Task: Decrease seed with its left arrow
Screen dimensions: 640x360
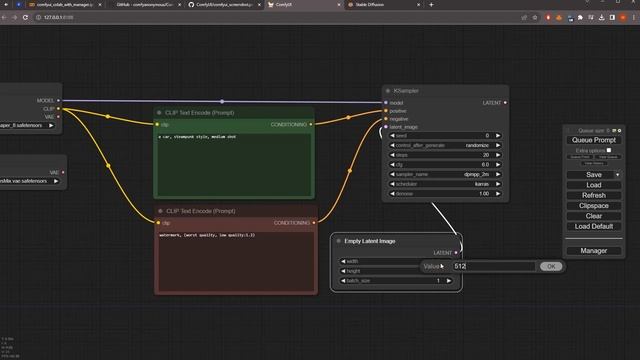Action: point(392,136)
